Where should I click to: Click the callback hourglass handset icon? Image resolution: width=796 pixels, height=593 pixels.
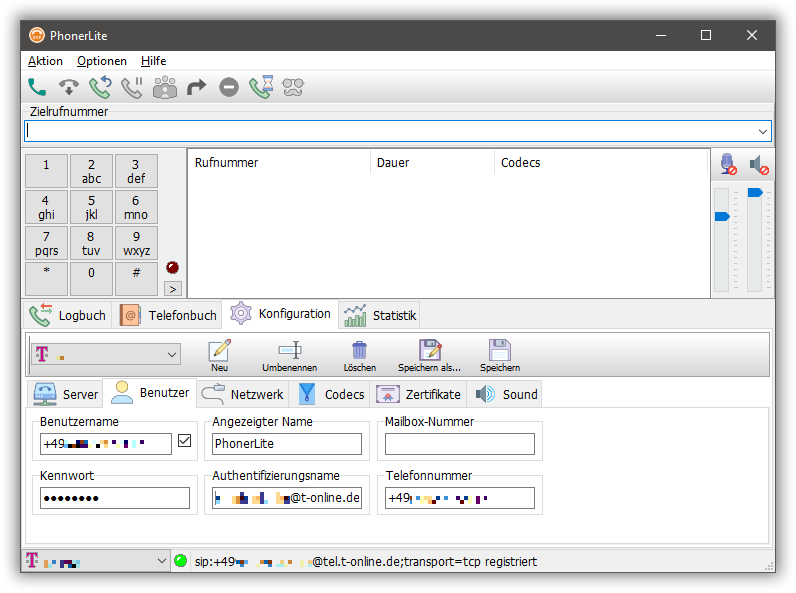[261, 87]
